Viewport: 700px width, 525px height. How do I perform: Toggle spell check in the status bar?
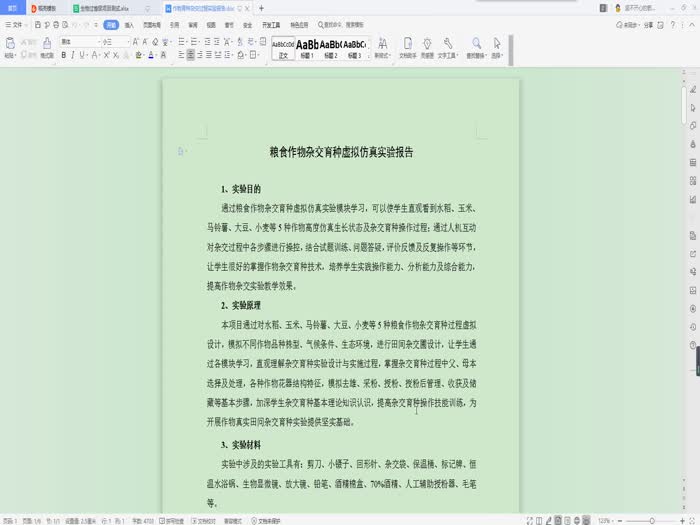pos(174,520)
